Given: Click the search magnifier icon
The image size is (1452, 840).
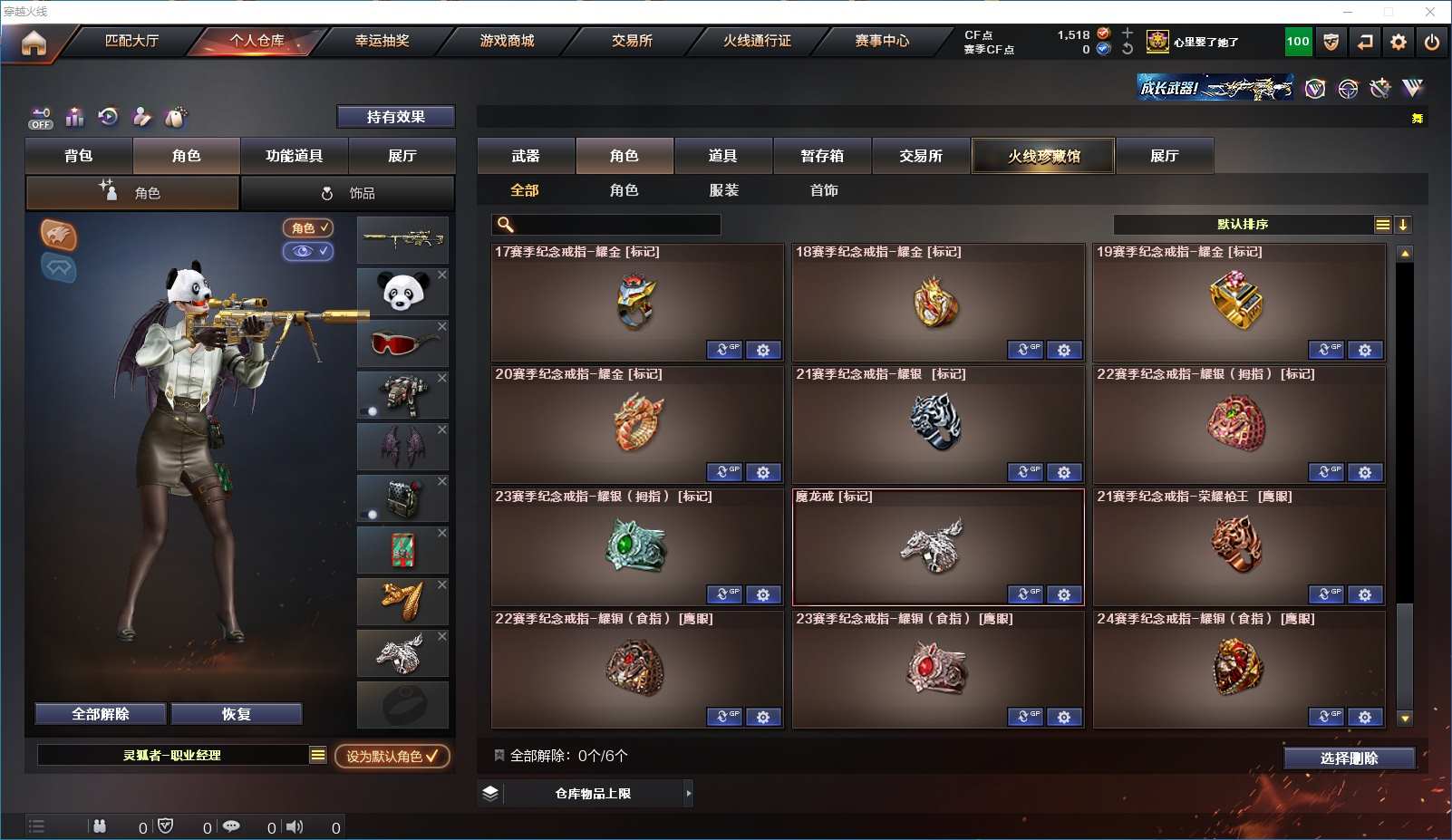Looking at the screenshot, I should pyautogui.click(x=506, y=225).
